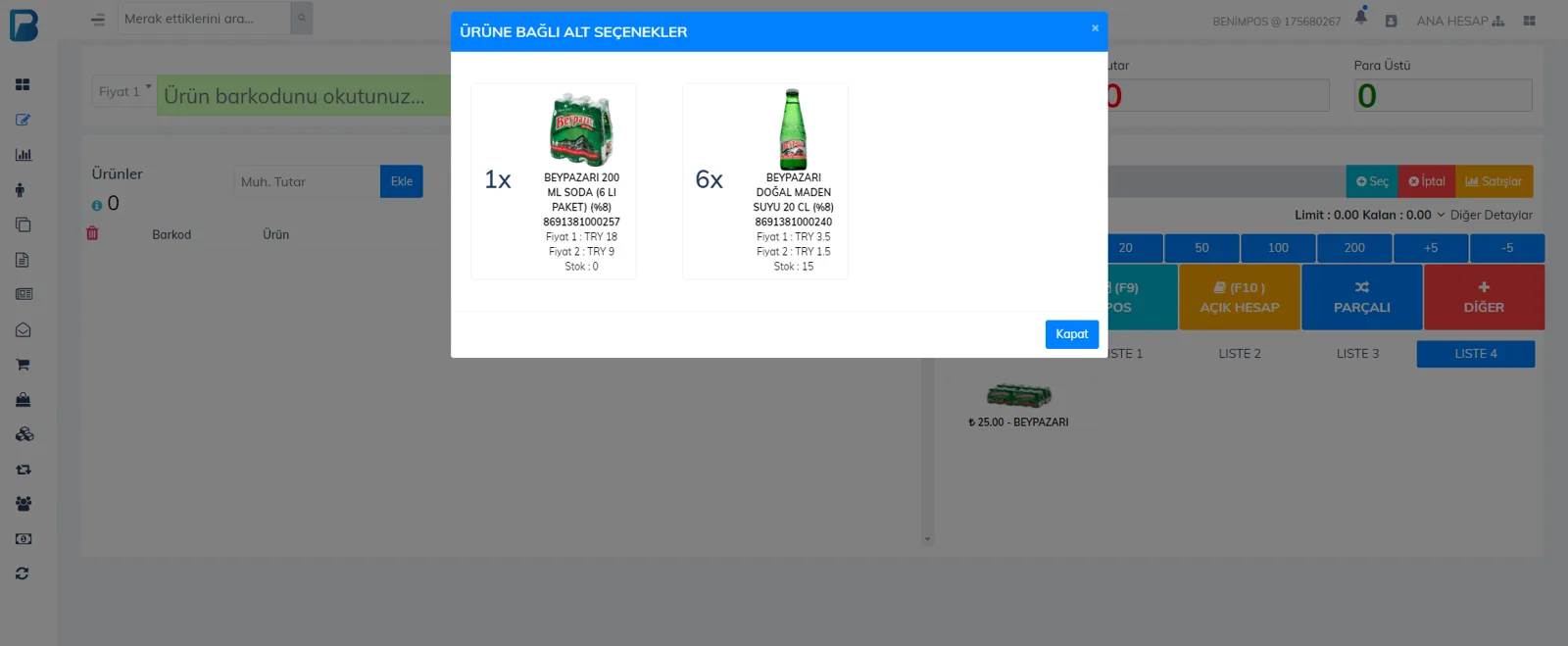Click the +5 amount button

[1431, 248]
